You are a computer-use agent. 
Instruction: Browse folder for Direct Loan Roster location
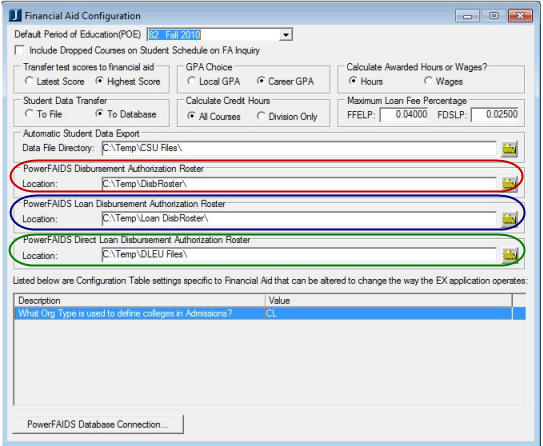click(509, 256)
